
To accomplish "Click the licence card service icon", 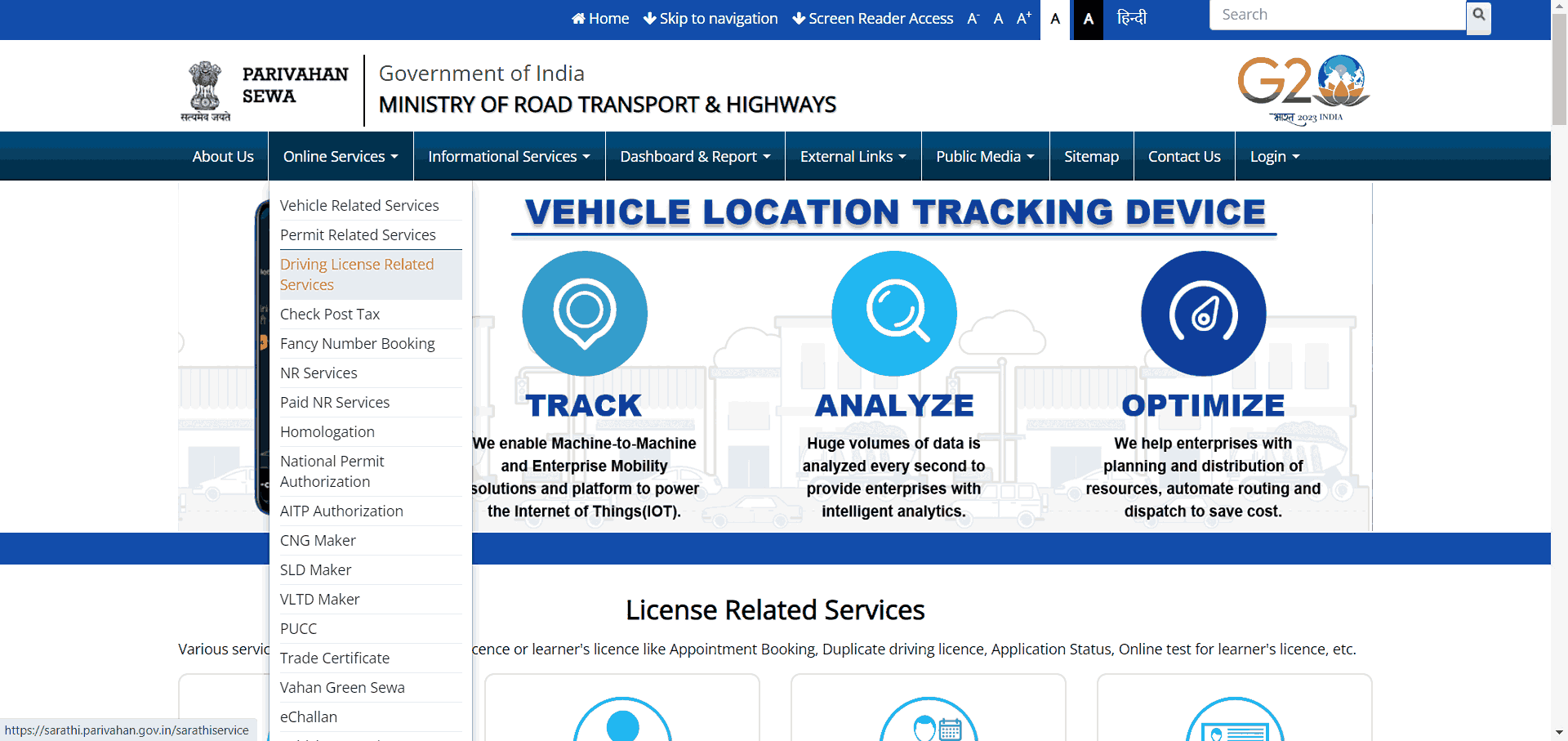I will [1235, 721].
